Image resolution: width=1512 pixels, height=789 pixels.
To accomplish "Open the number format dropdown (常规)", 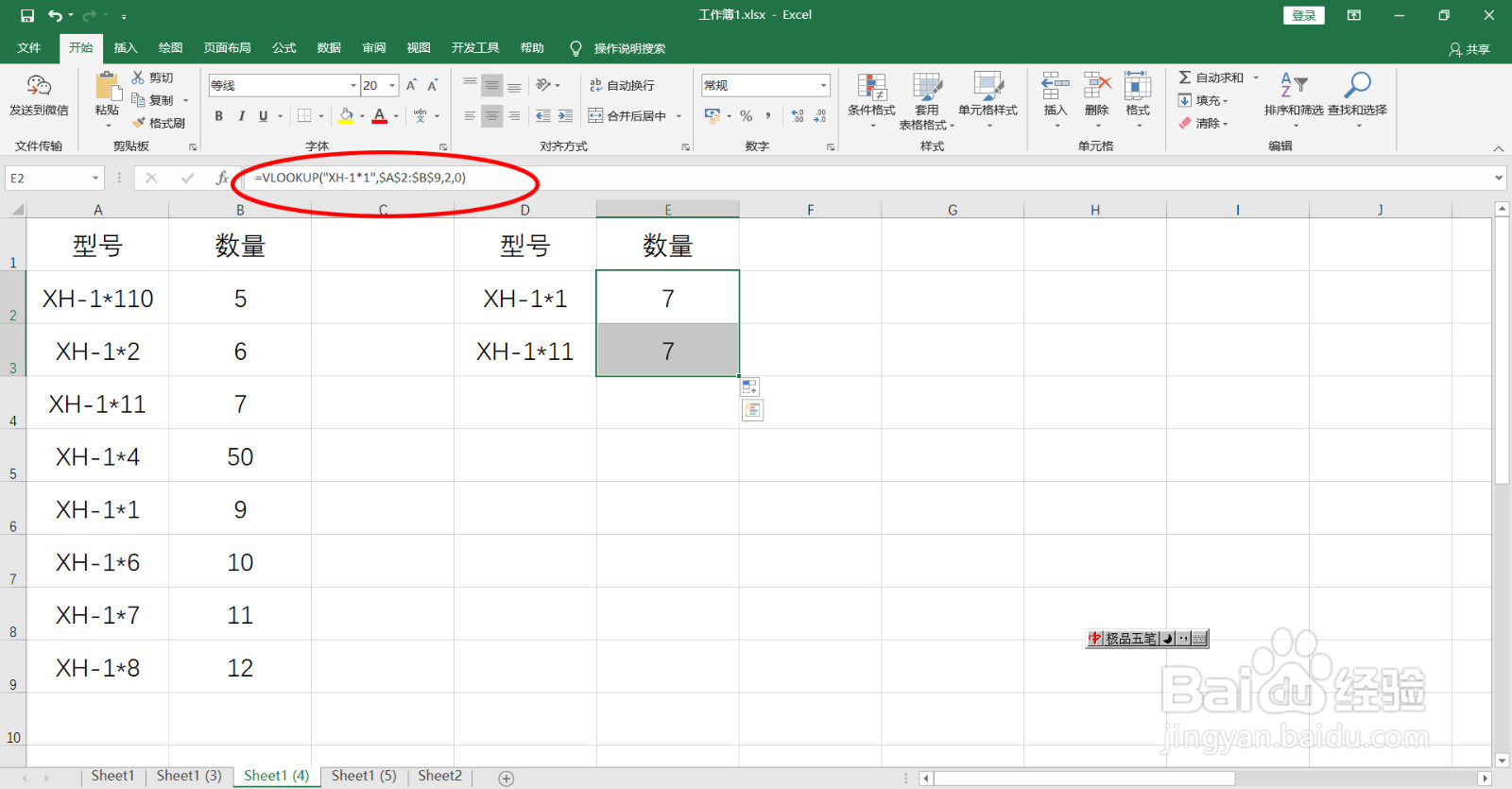I will pyautogui.click(x=823, y=85).
